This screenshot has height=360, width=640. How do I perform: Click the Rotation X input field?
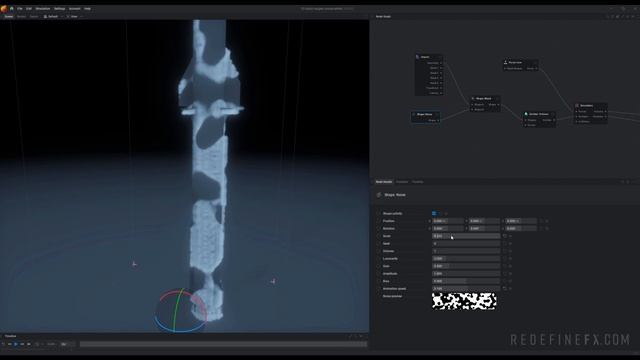pyautogui.click(x=448, y=228)
